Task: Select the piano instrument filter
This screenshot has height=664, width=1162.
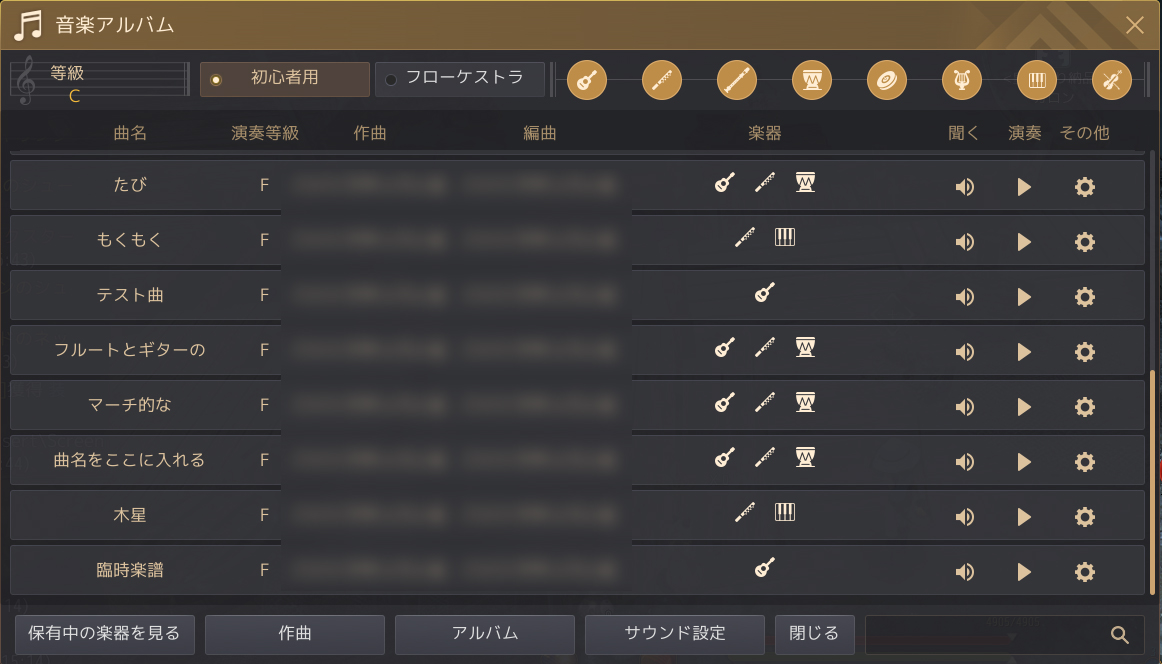Action: [x=1037, y=80]
